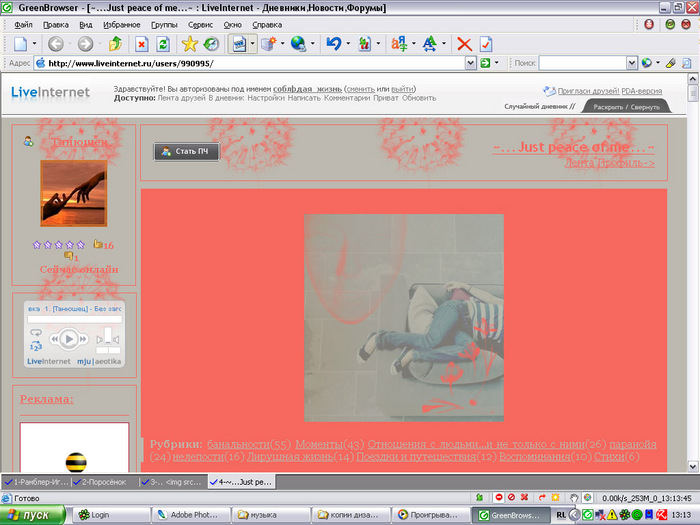
Task: Close current tab with the large red X icon
Action: click(464, 44)
